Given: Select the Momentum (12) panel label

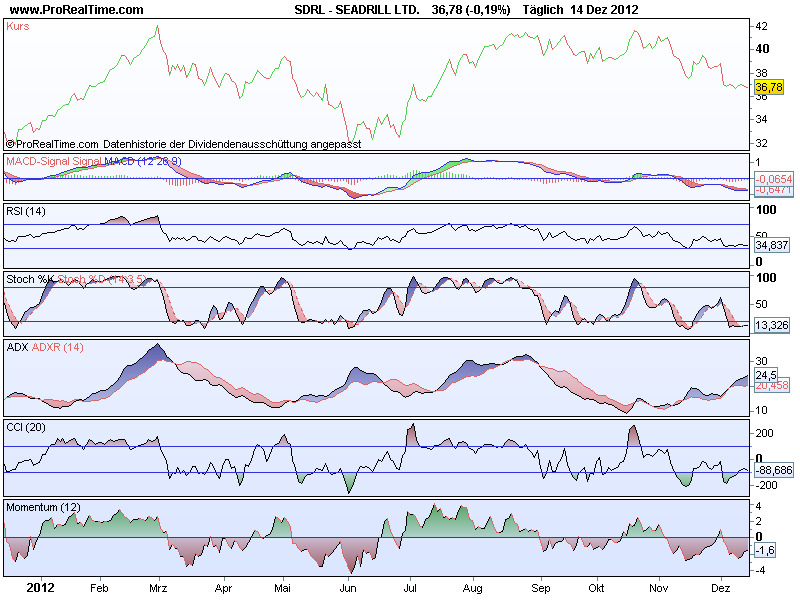Looking at the screenshot, I should pos(43,507).
